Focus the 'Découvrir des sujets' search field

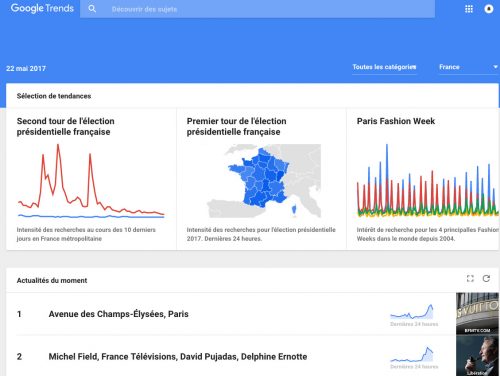coord(257,9)
